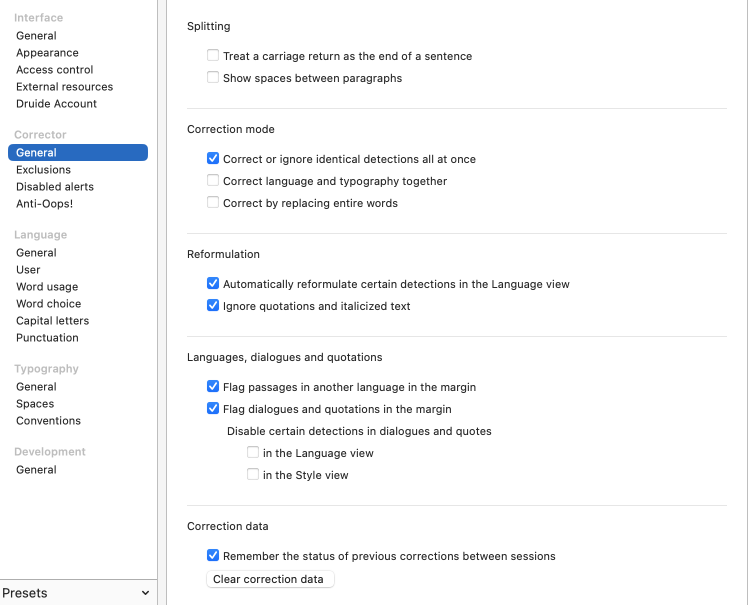
Task: Check in the Language view option
Action: coord(253,453)
